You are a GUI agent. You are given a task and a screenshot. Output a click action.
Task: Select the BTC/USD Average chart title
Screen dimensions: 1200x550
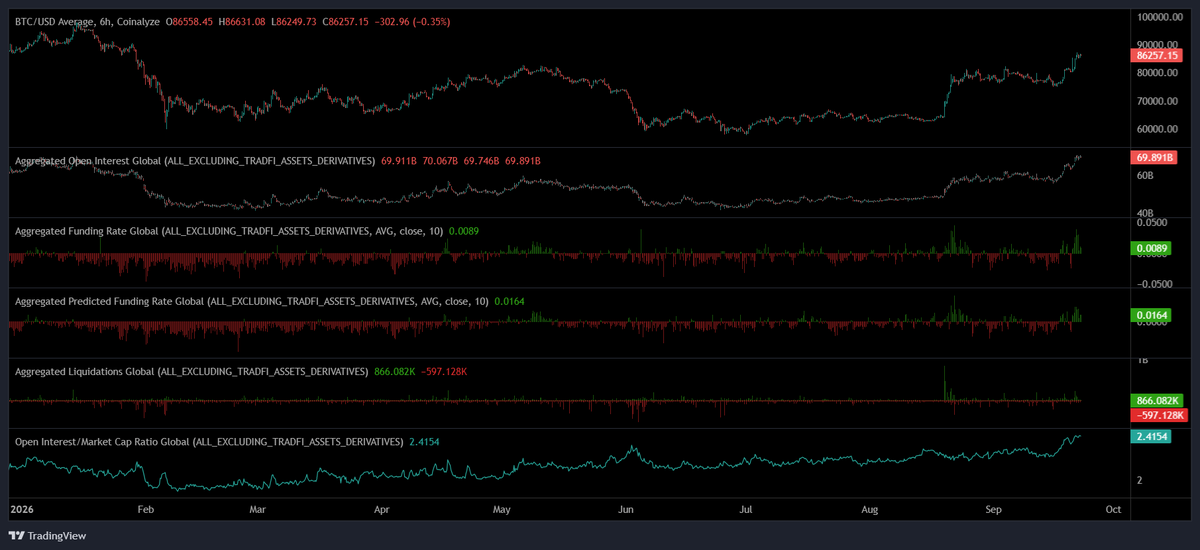[x=87, y=20]
